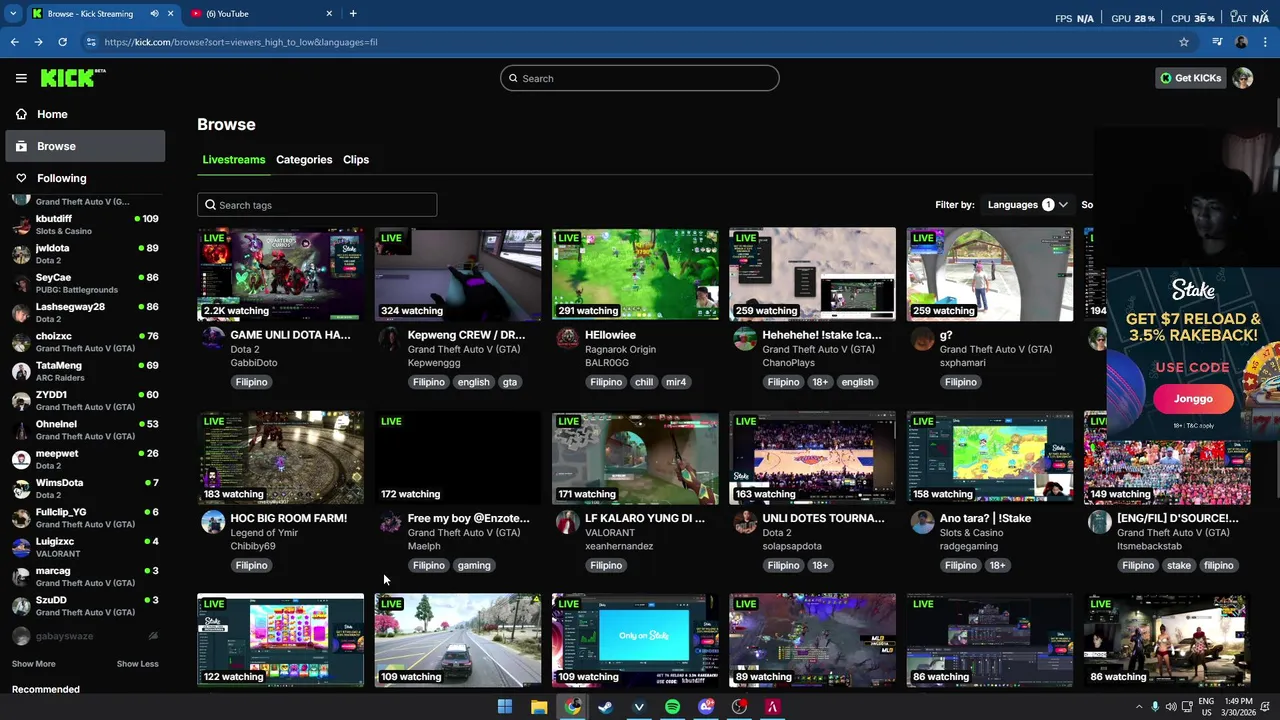Open HEllowiee stream thumbnail
Image resolution: width=1280 pixels, height=720 pixels.
[x=635, y=275]
